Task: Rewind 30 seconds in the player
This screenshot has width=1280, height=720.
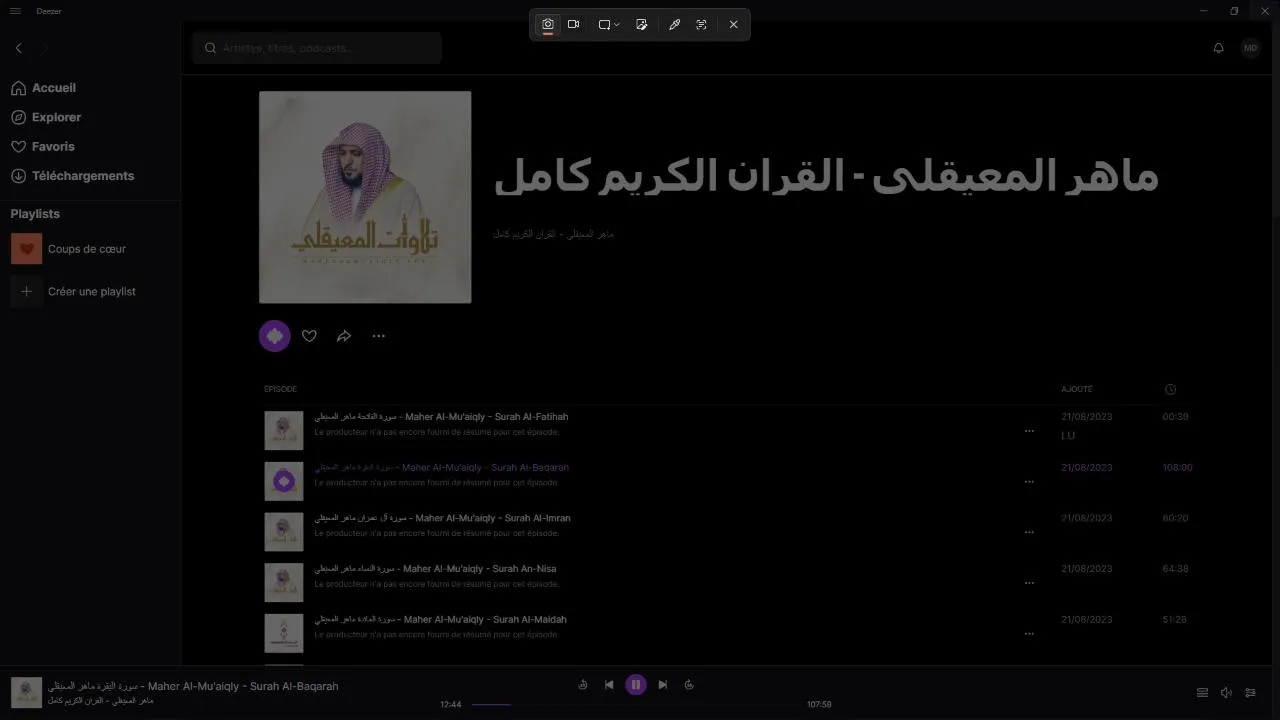Action: 583,685
